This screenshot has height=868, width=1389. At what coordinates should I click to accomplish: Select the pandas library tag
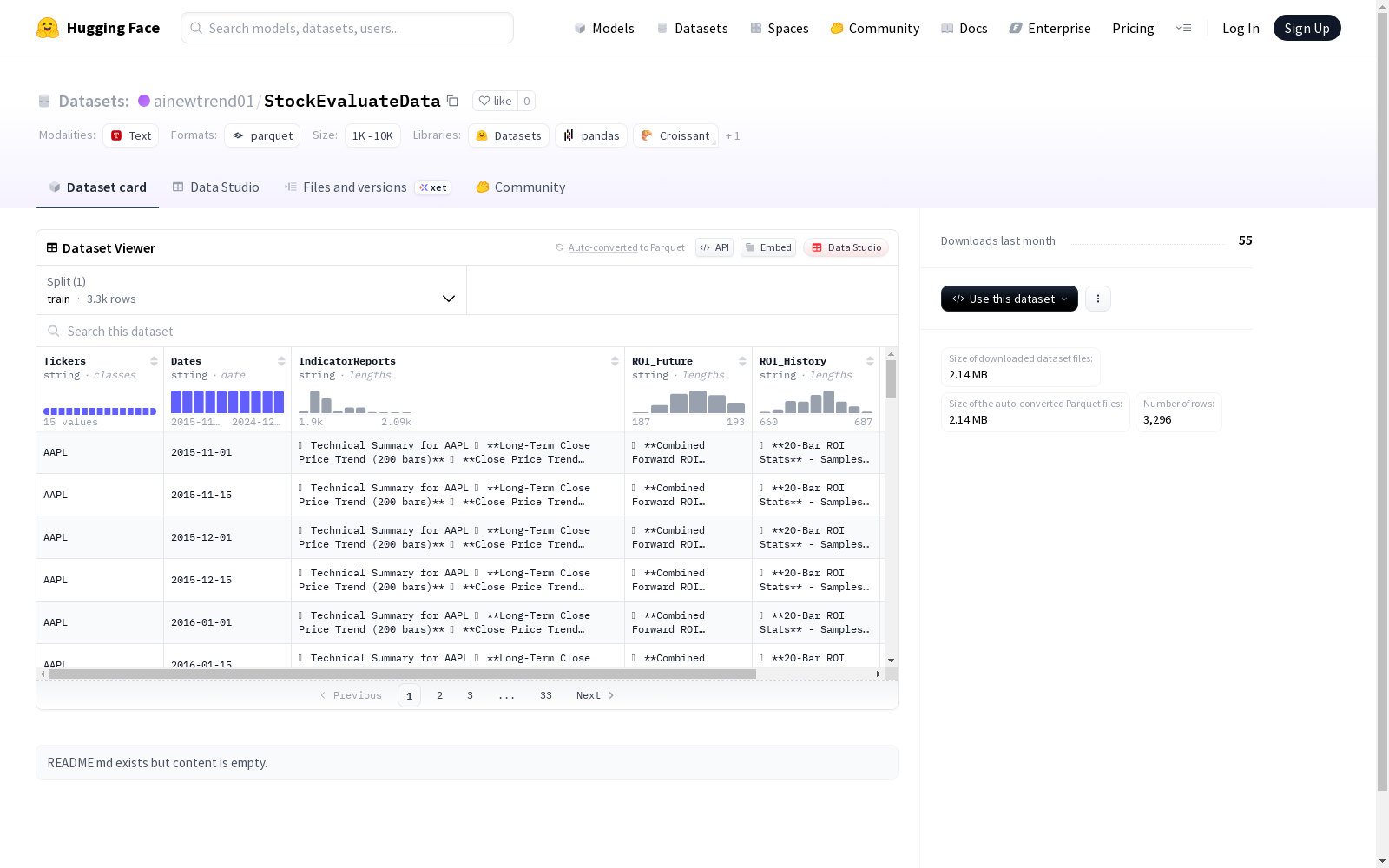(591, 135)
